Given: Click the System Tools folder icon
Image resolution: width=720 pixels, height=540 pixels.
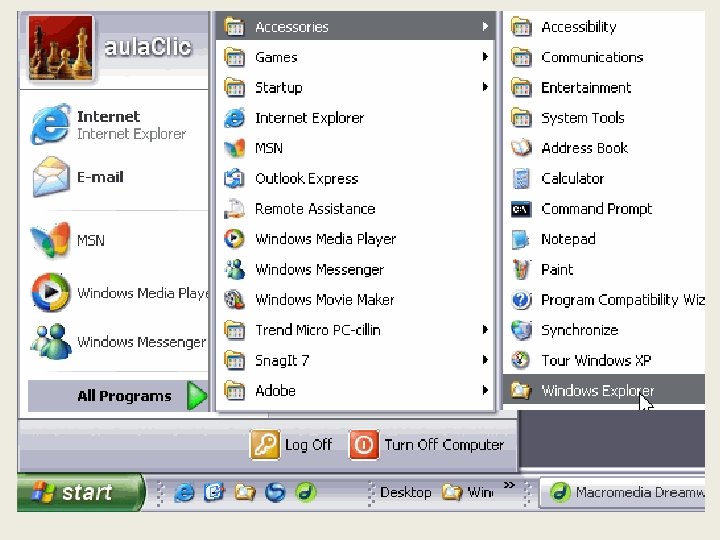Looking at the screenshot, I should pyautogui.click(x=521, y=118).
